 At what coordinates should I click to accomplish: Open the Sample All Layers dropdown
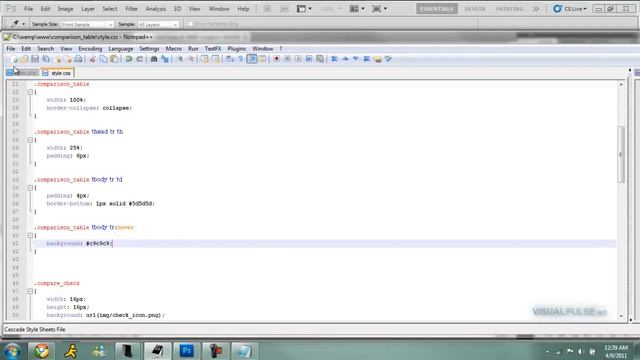[x=158, y=24]
